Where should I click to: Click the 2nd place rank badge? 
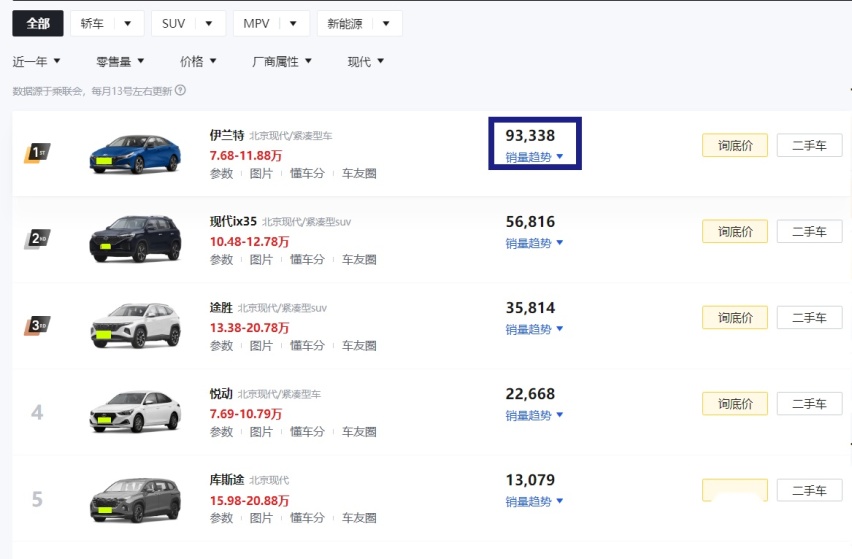[37, 238]
